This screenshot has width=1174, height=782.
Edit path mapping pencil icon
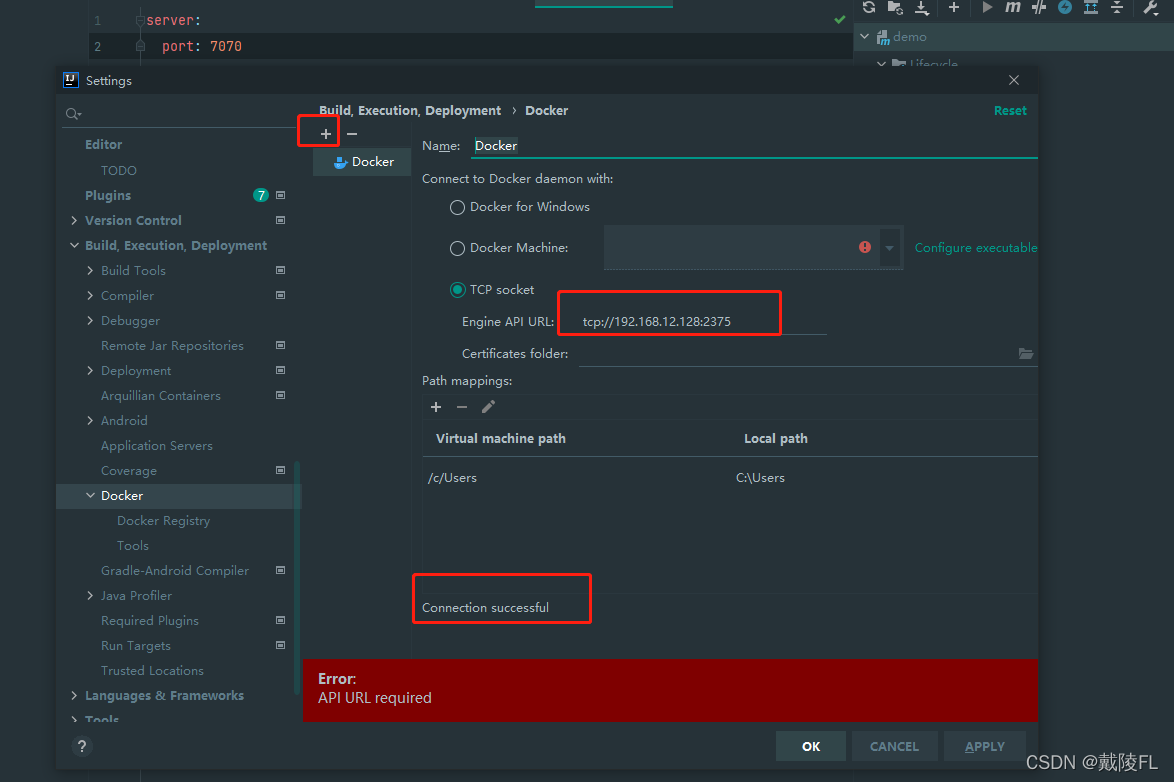point(488,407)
